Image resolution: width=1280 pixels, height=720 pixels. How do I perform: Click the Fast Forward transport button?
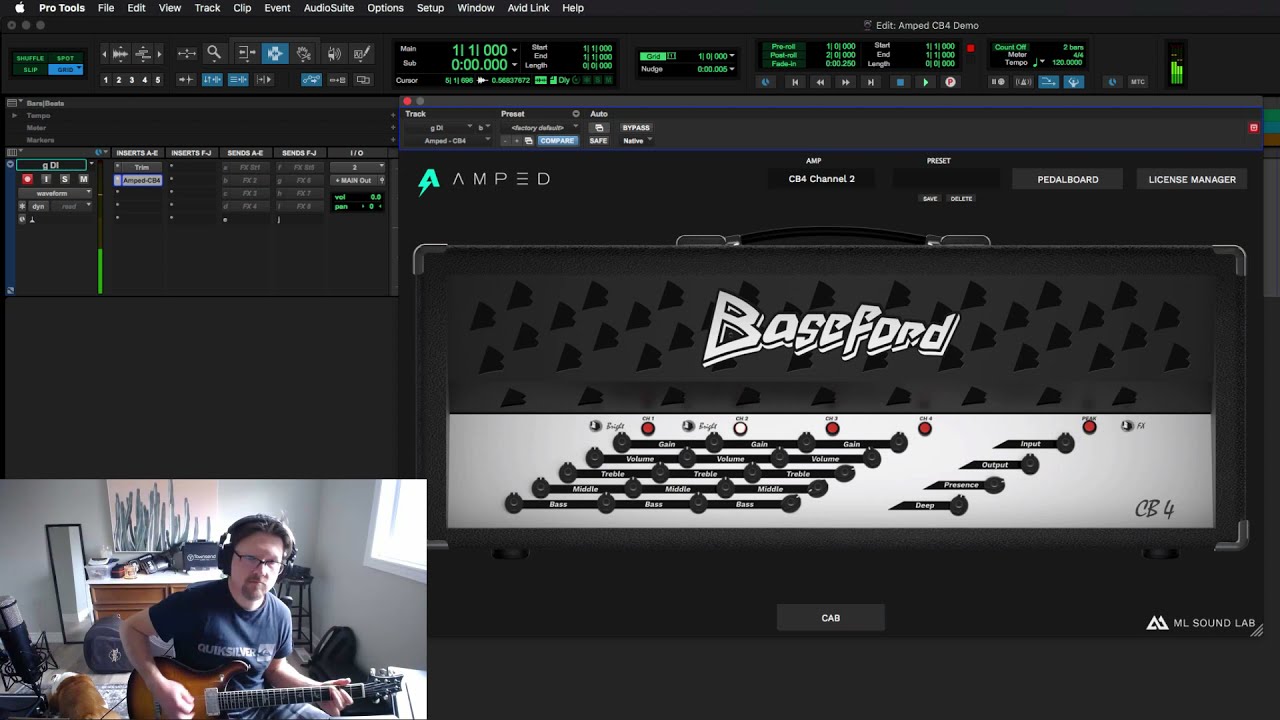tap(846, 82)
